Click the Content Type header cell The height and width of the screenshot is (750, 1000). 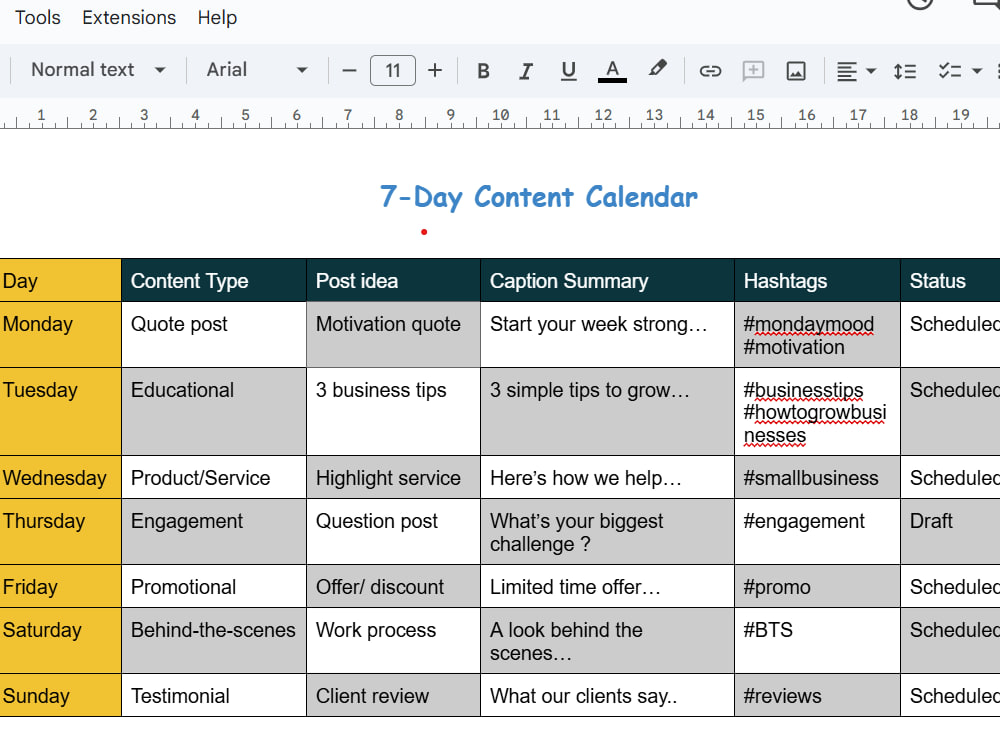click(214, 281)
